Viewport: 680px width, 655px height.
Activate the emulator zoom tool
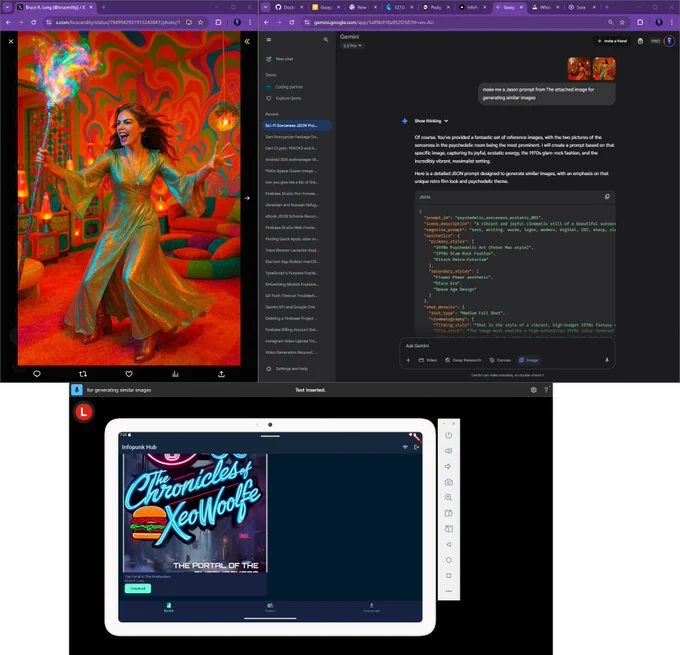[x=448, y=498]
